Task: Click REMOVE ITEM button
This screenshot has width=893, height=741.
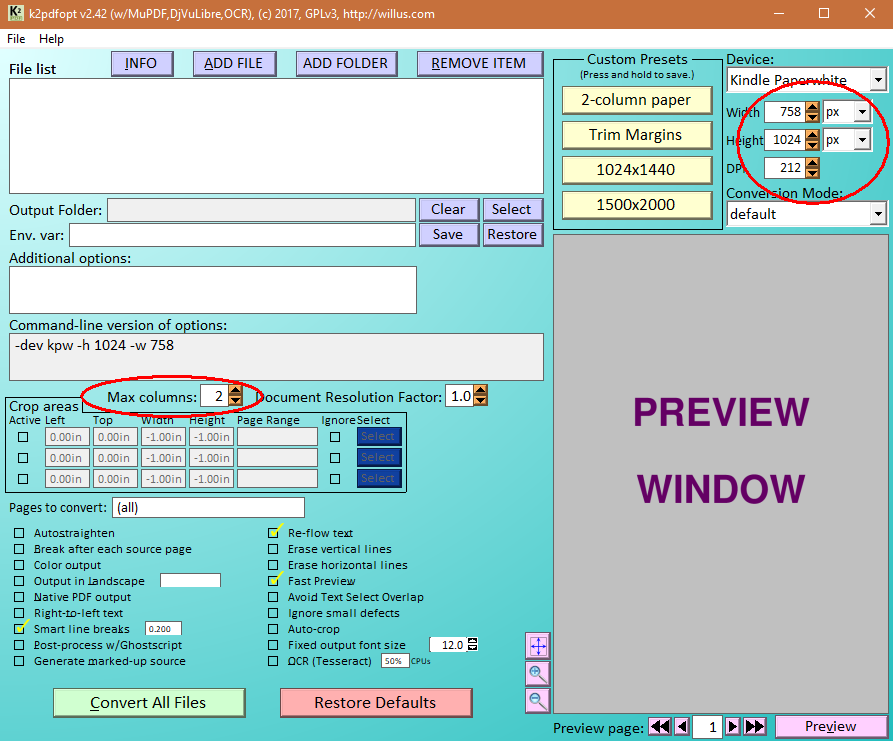Action: [480, 63]
